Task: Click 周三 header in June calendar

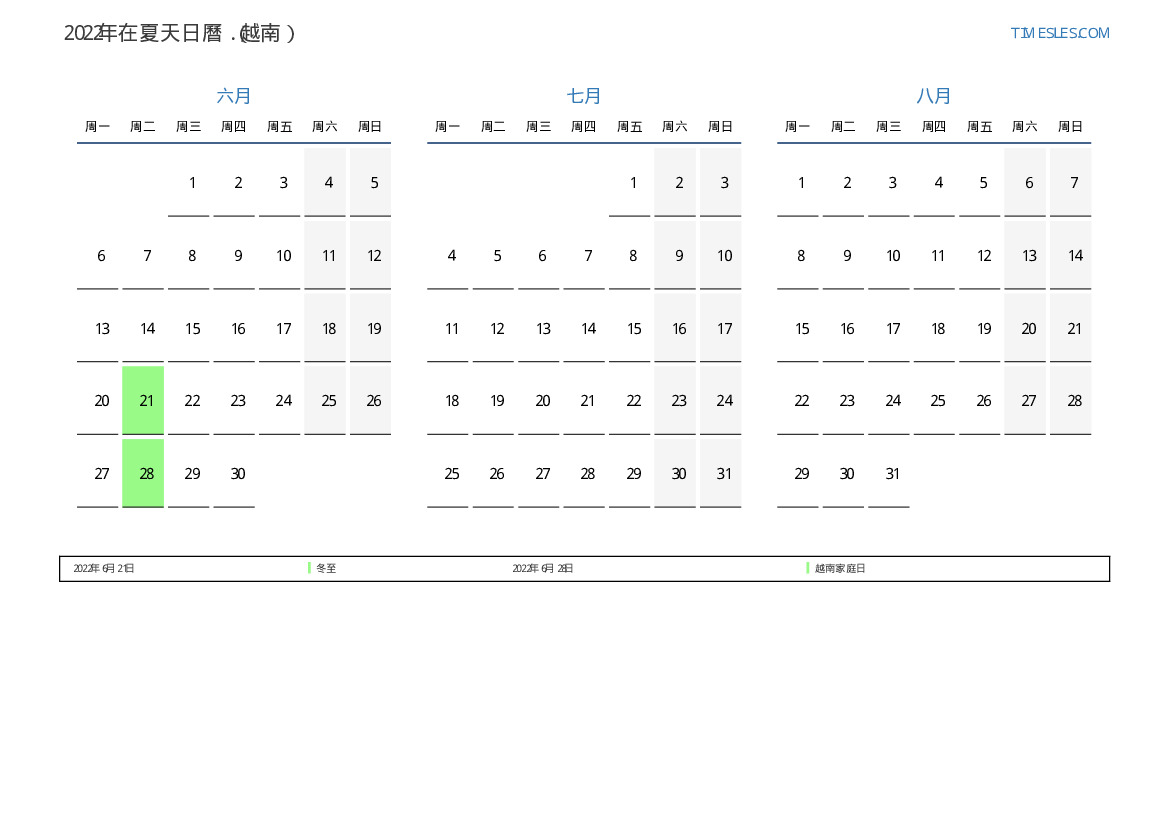Action: point(189,127)
